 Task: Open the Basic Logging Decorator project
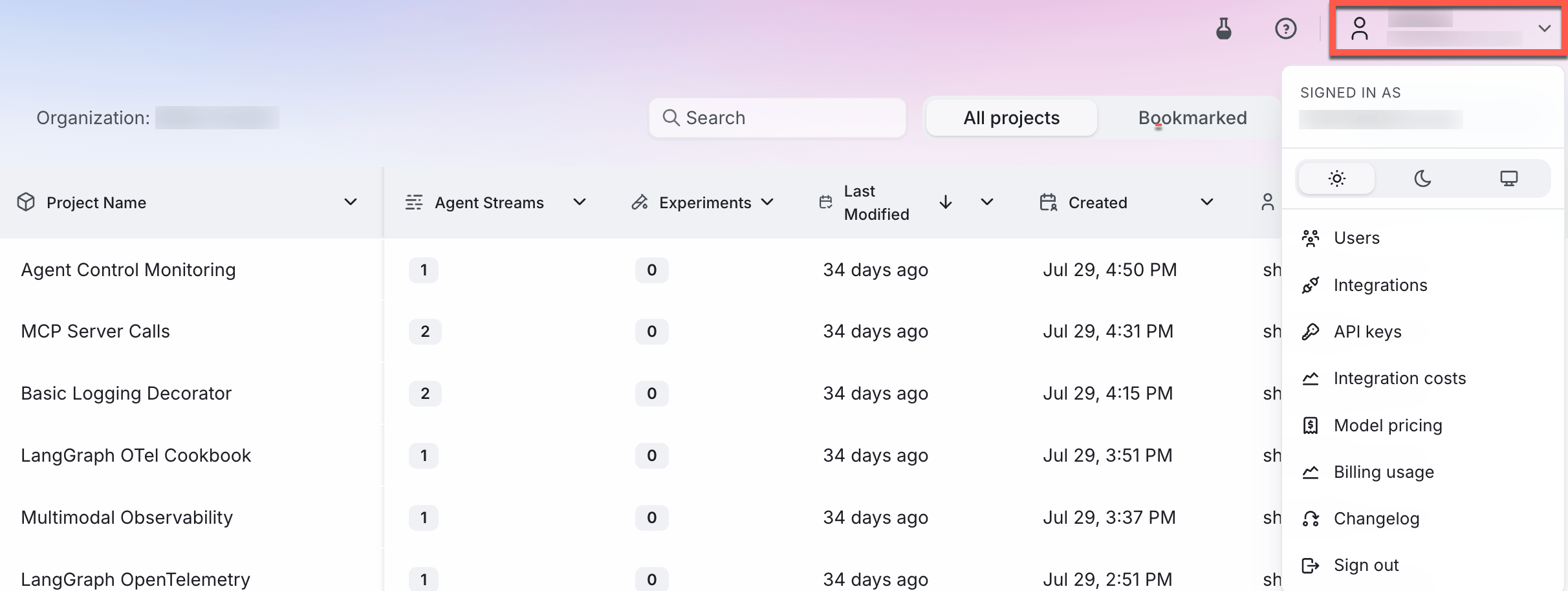point(126,393)
